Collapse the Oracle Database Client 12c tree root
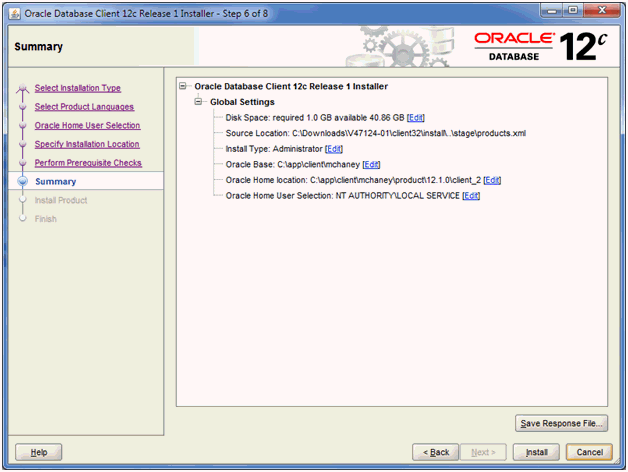The height and width of the screenshot is (472, 628). pos(183,86)
